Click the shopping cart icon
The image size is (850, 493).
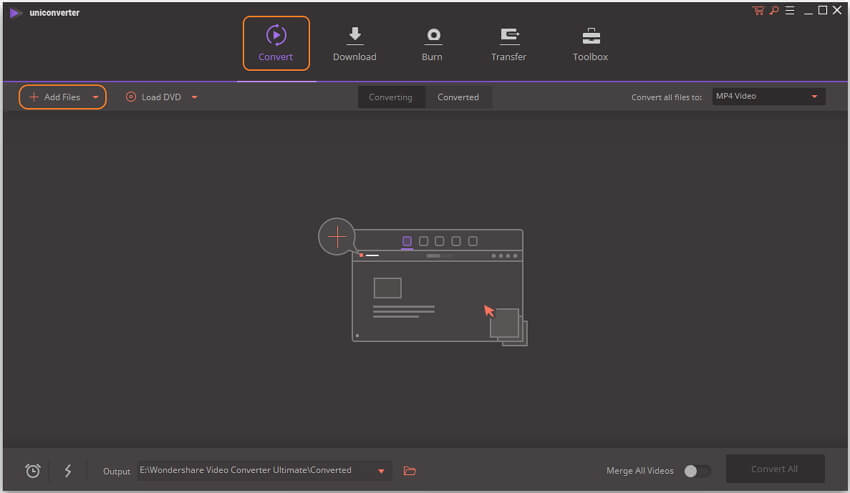(x=758, y=10)
